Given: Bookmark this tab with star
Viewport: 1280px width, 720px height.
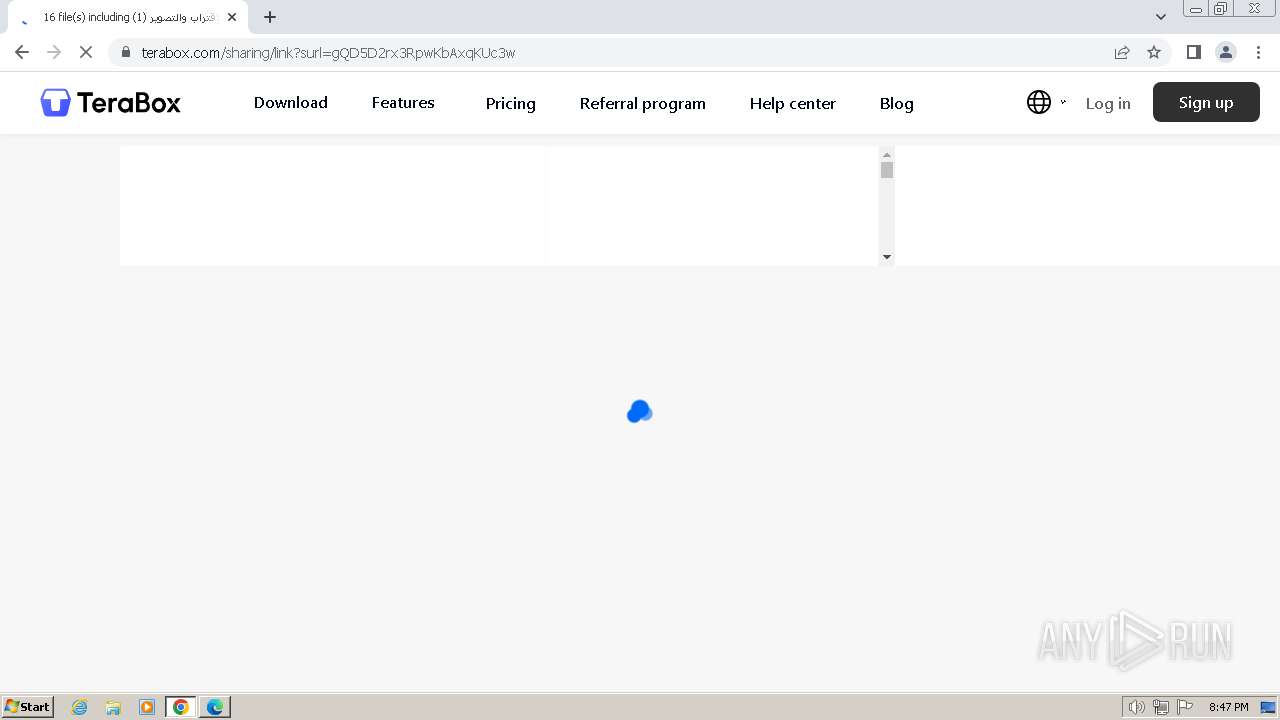Looking at the screenshot, I should 1154,52.
